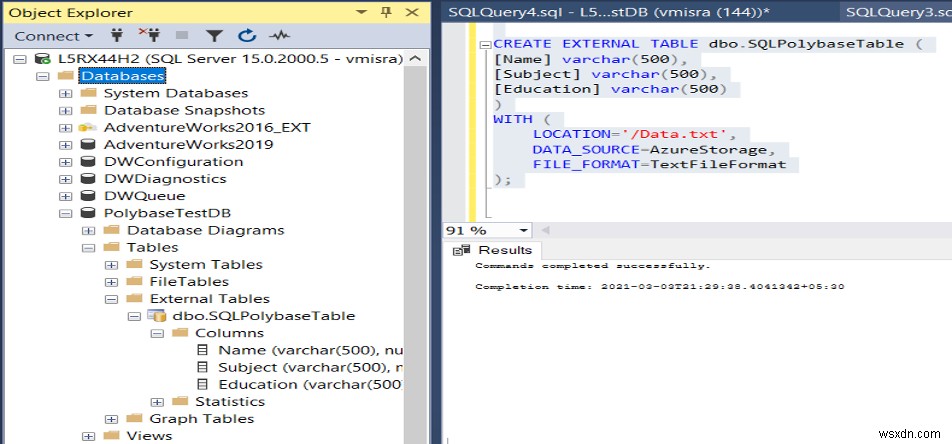Select the System Databases folder icon
The width and height of the screenshot is (952, 444).
tap(89, 93)
